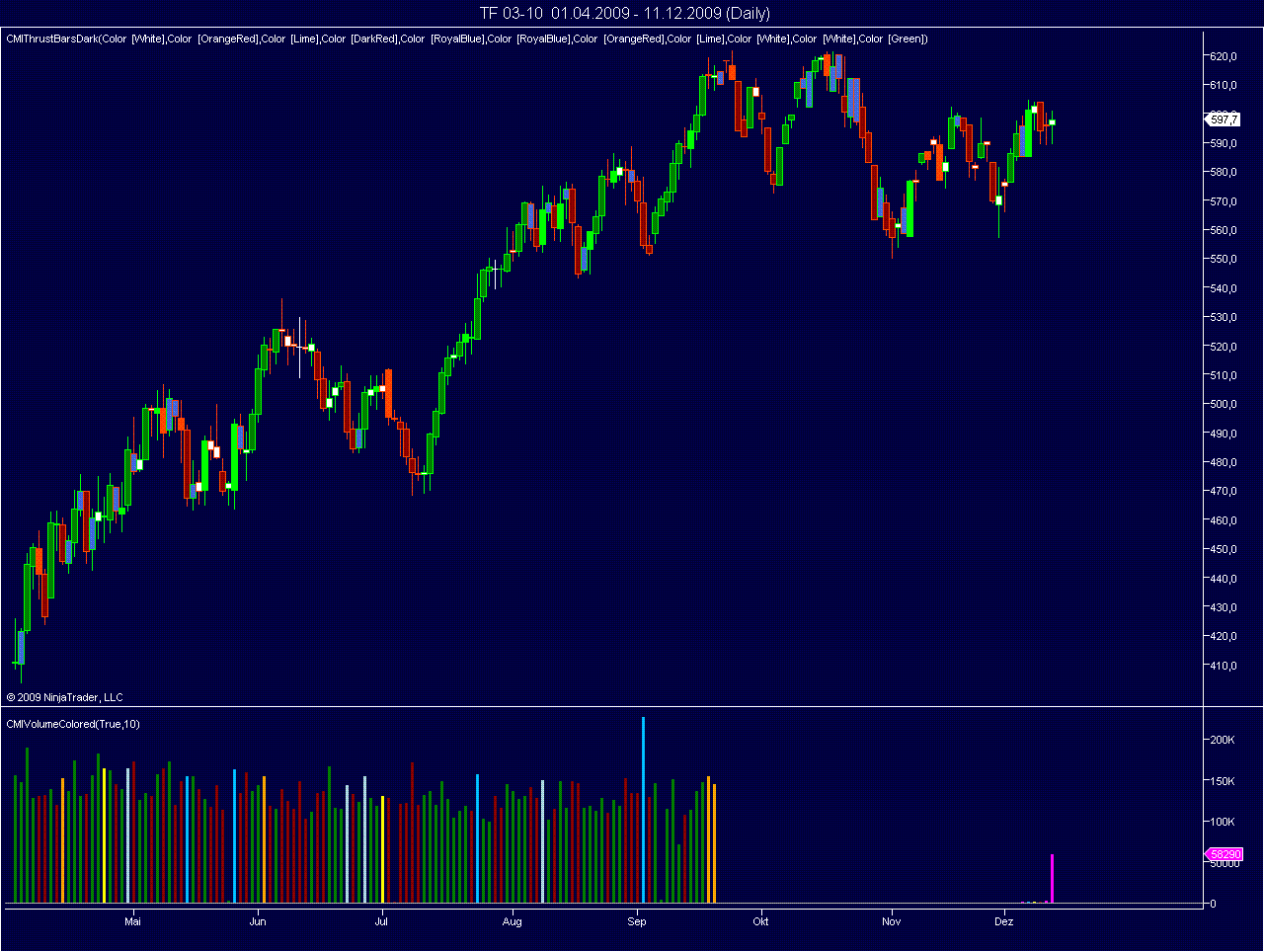The height and width of the screenshot is (952, 1264).
Task: Click the 2009 NinjaTrader, LLC copyright text
Action: point(65,697)
